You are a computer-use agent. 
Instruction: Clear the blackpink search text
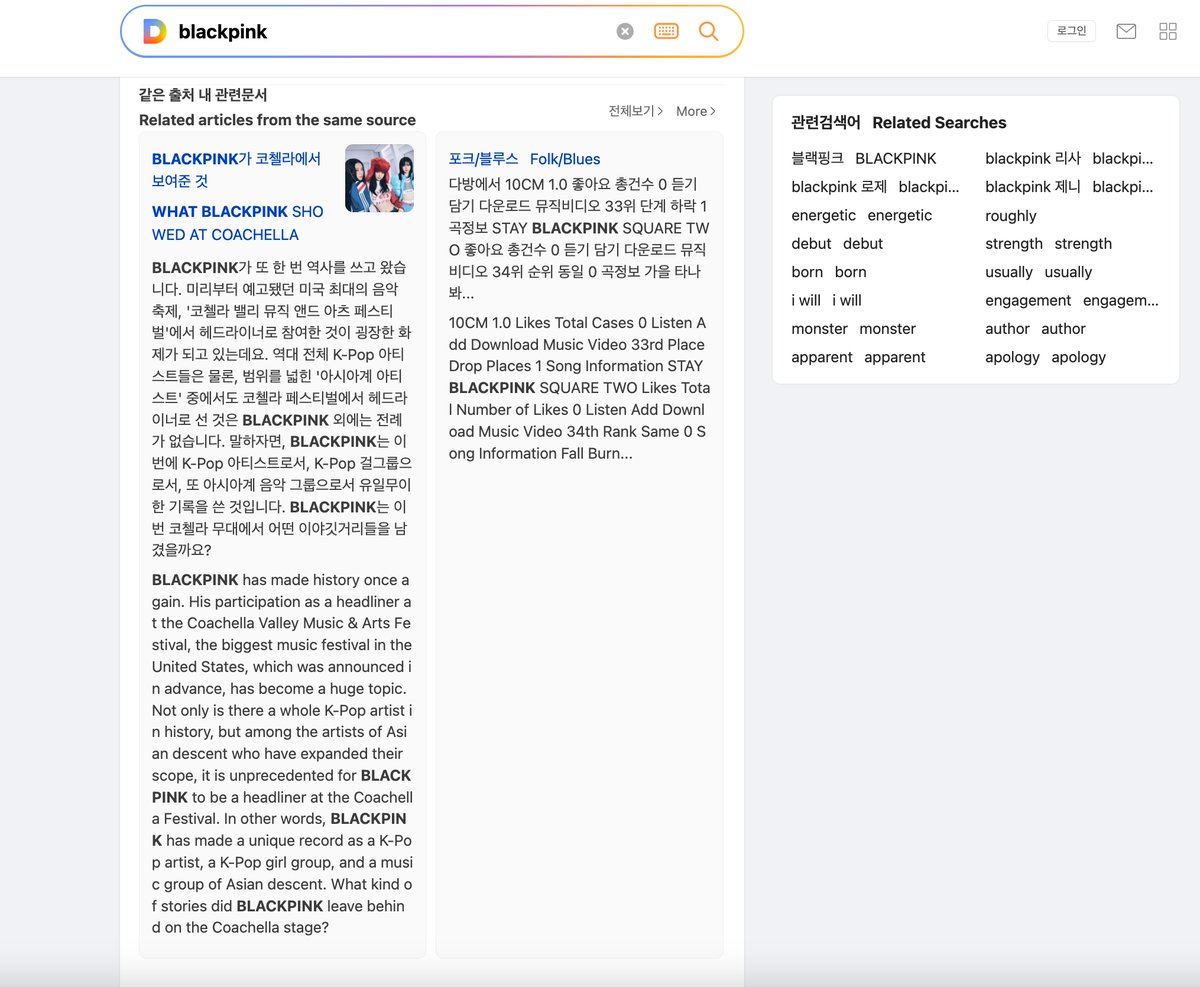tap(625, 31)
